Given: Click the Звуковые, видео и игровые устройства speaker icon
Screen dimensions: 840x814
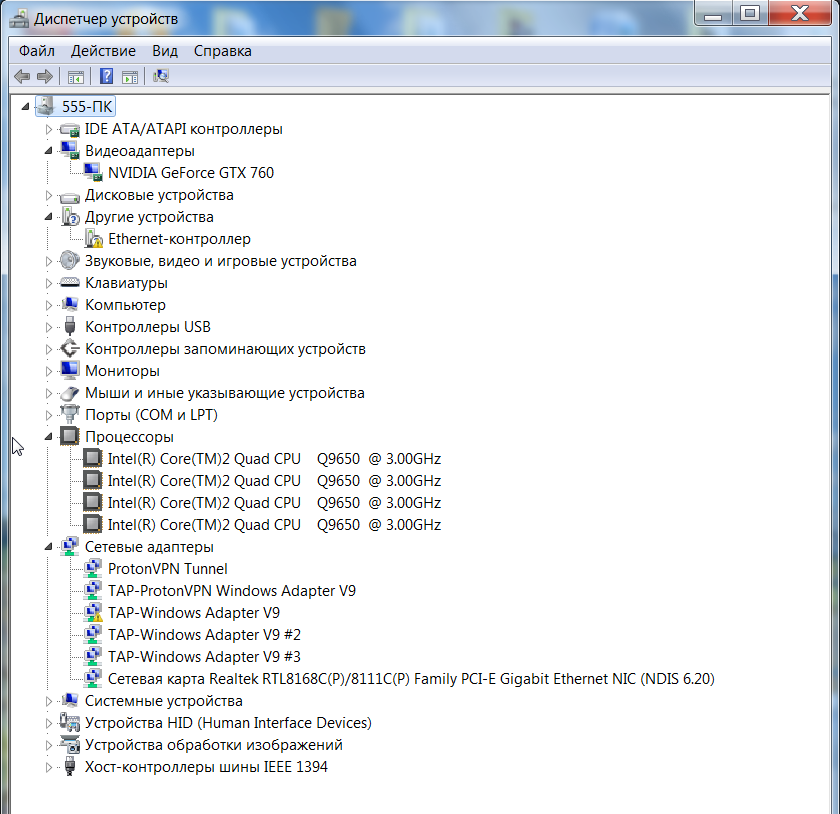Looking at the screenshot, I should [69, 260].
